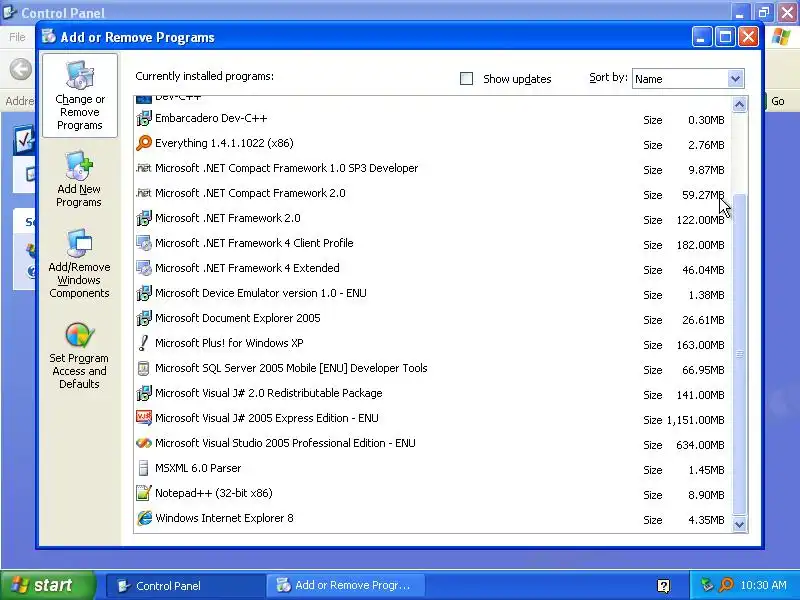800x600 pixels.
Task: Click the Visual J# 2005 Express icon
Action: pos(144,418)
